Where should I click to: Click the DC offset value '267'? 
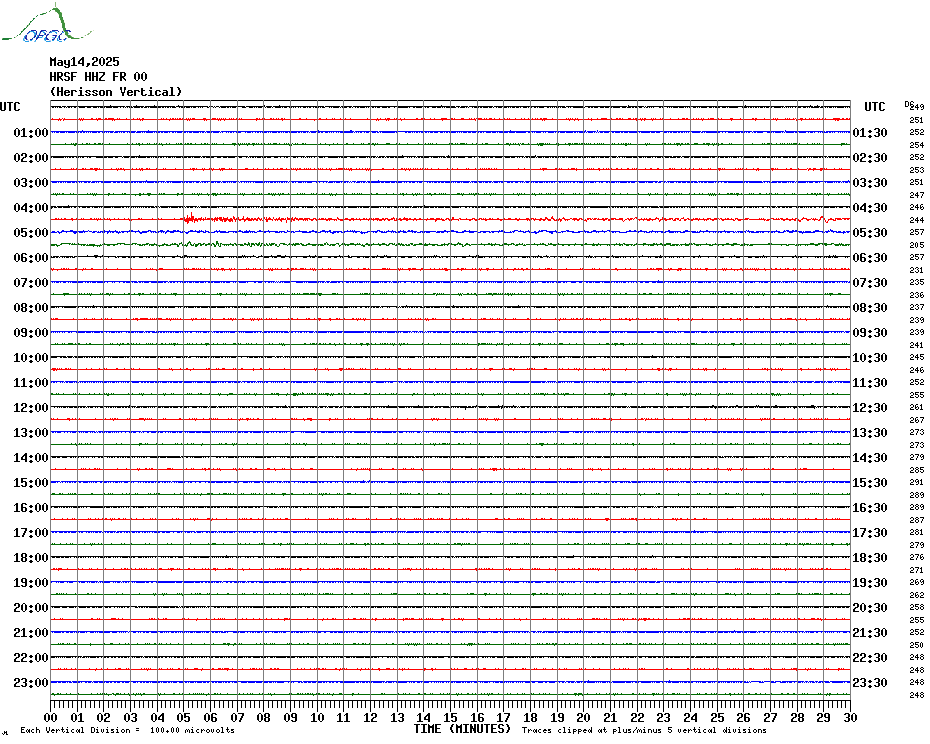pos(916,420)
